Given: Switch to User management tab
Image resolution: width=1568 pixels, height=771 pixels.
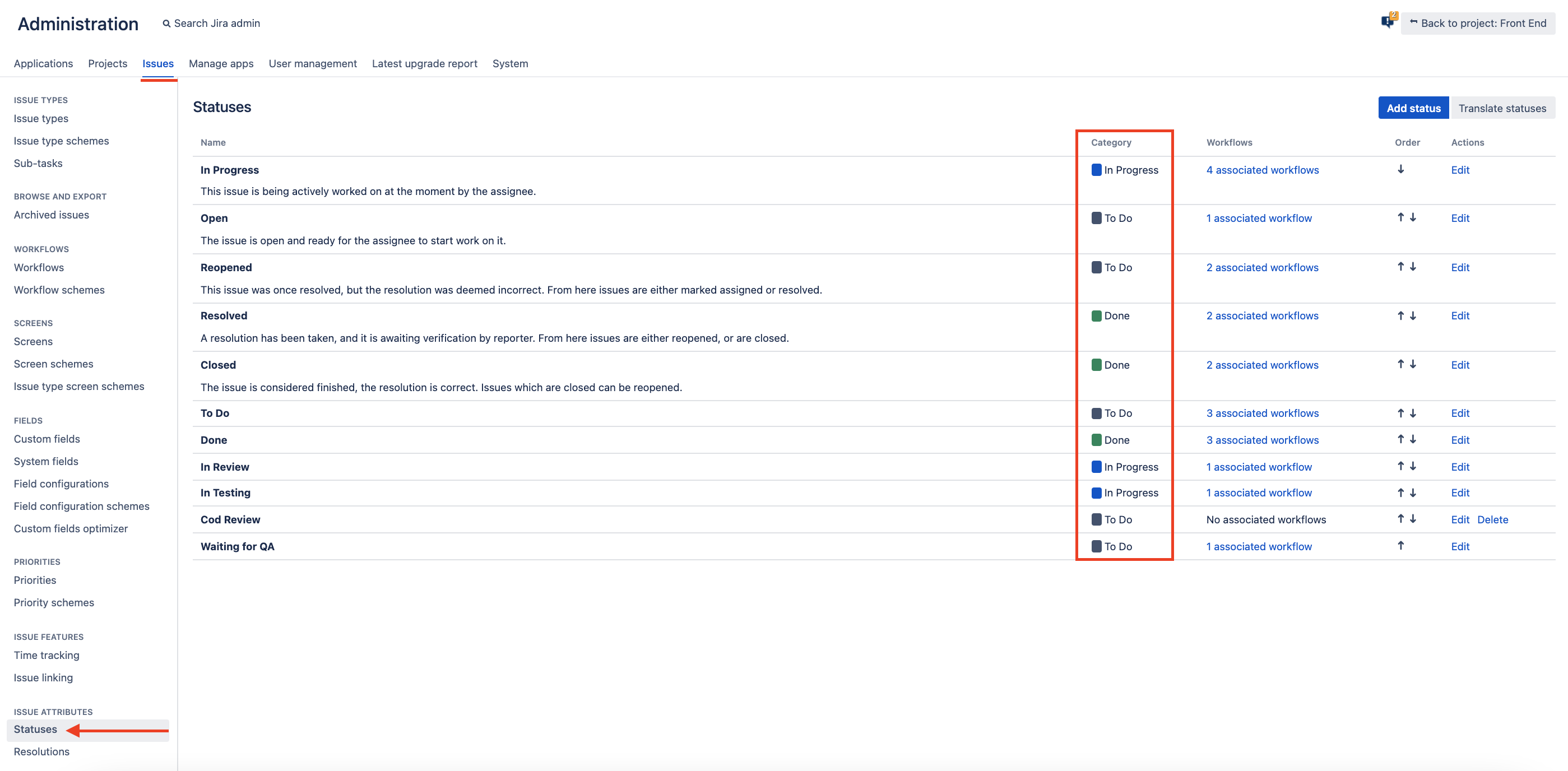Looking at the screenshot, I should pyautogui.click(x=312, y=63).
